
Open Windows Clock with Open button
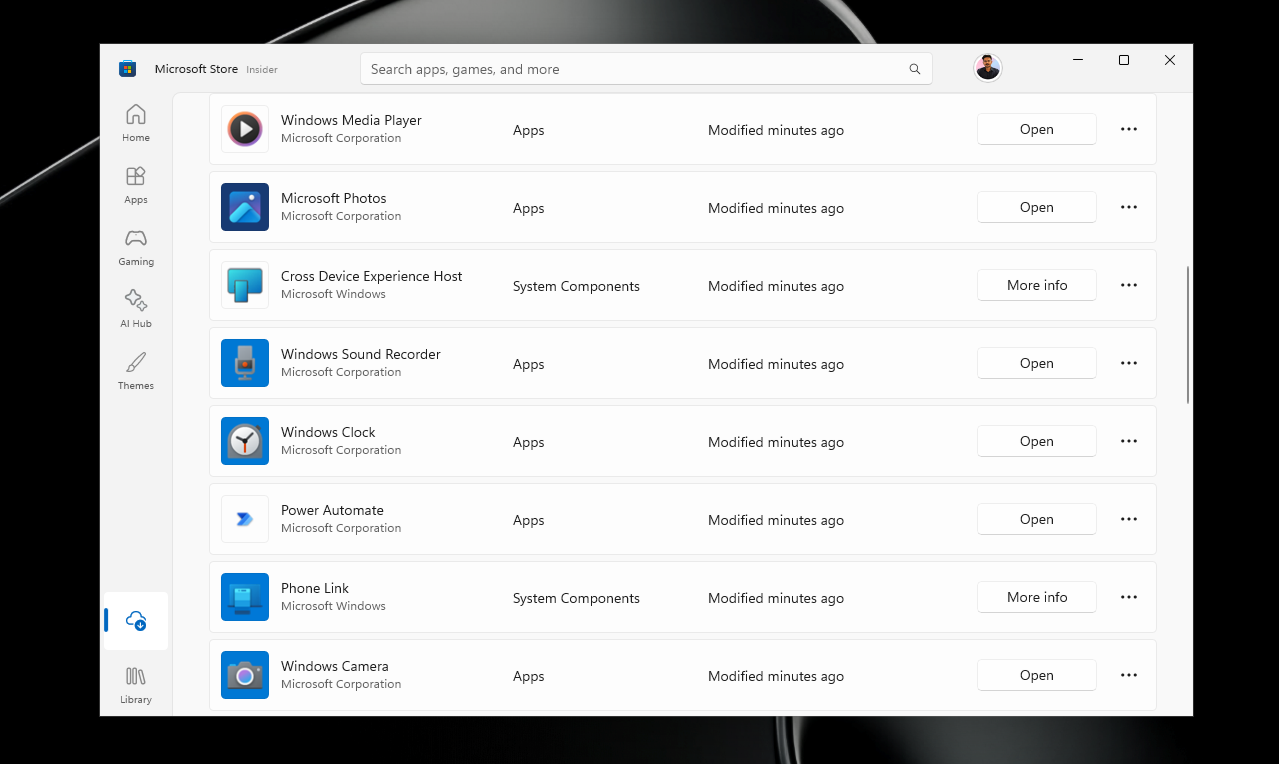[1037, 441]
